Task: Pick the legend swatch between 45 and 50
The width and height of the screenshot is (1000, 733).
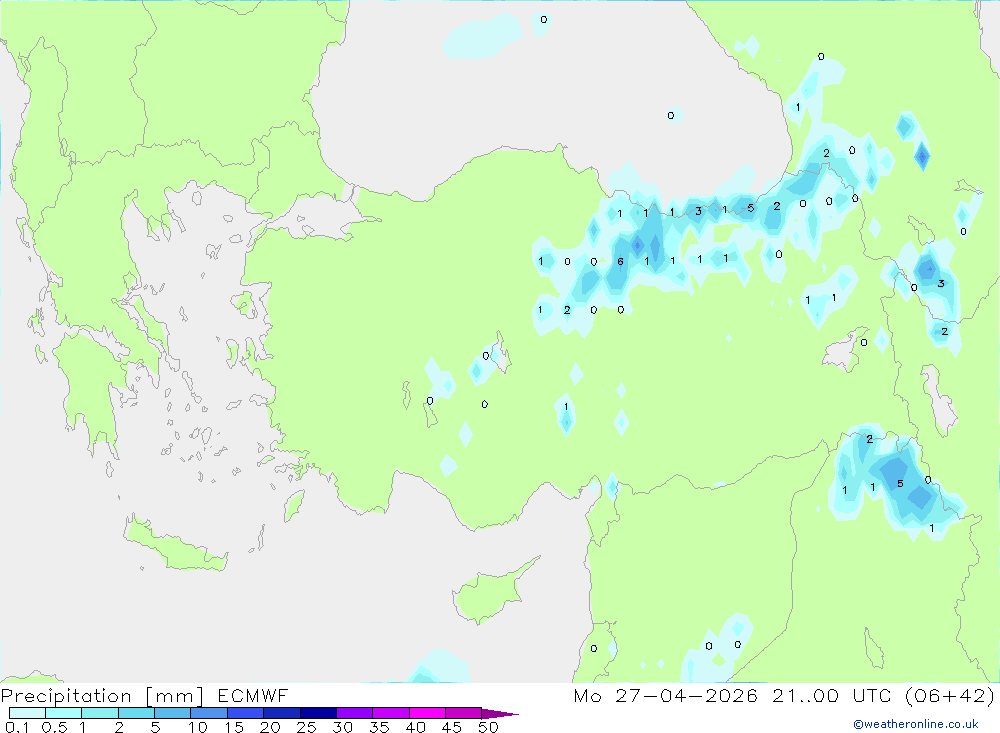Action: click(x=464, y=713)
